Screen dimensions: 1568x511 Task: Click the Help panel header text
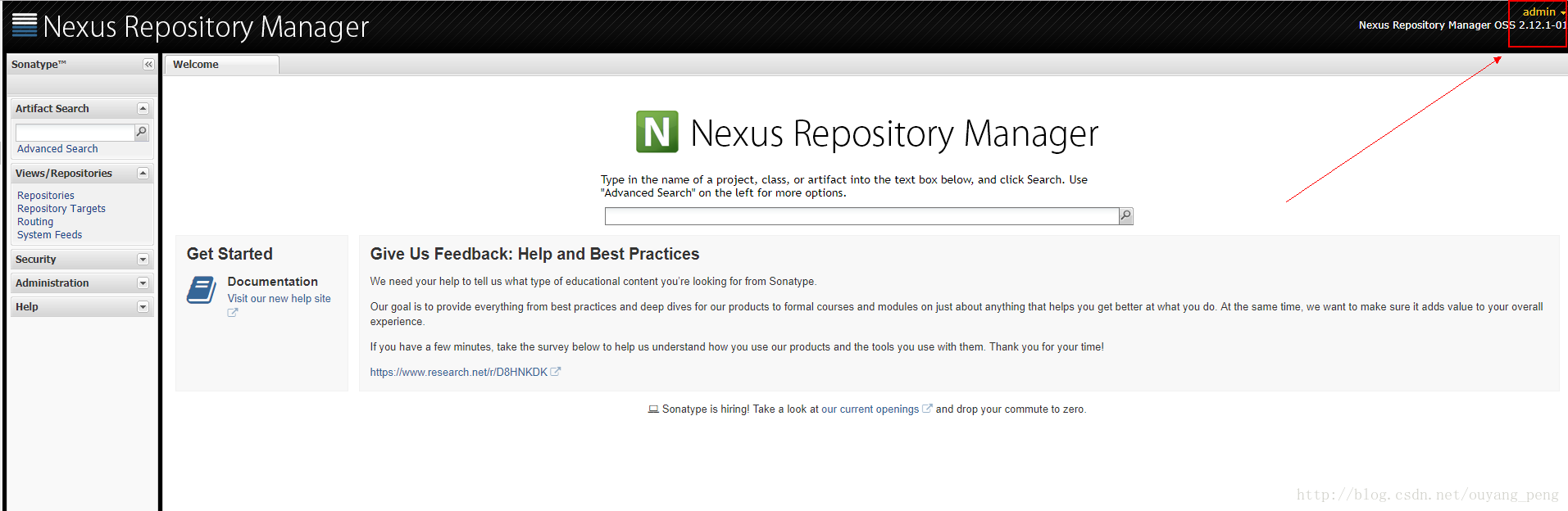pos(27,307)
